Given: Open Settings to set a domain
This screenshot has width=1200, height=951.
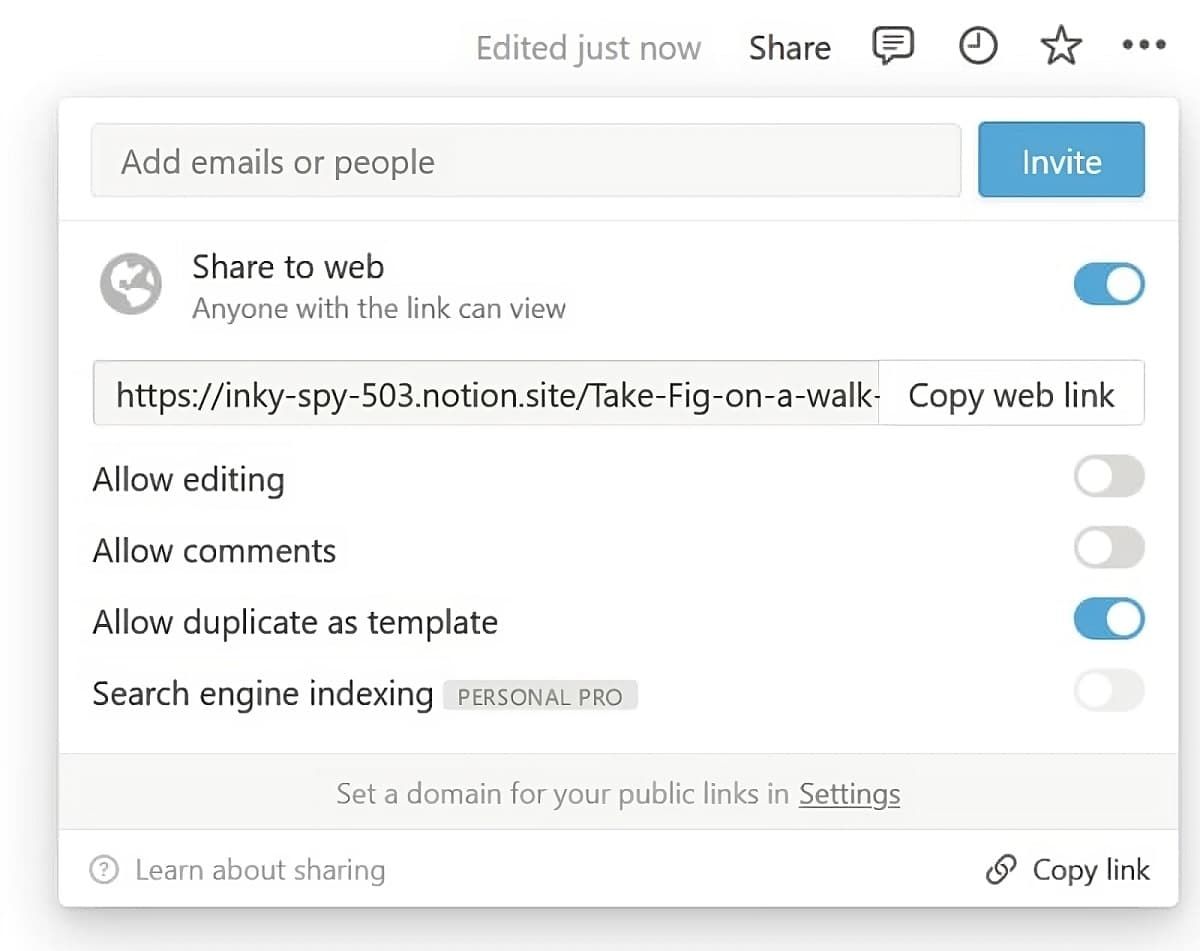Looking at the screenshot, I should coord(849,794).
